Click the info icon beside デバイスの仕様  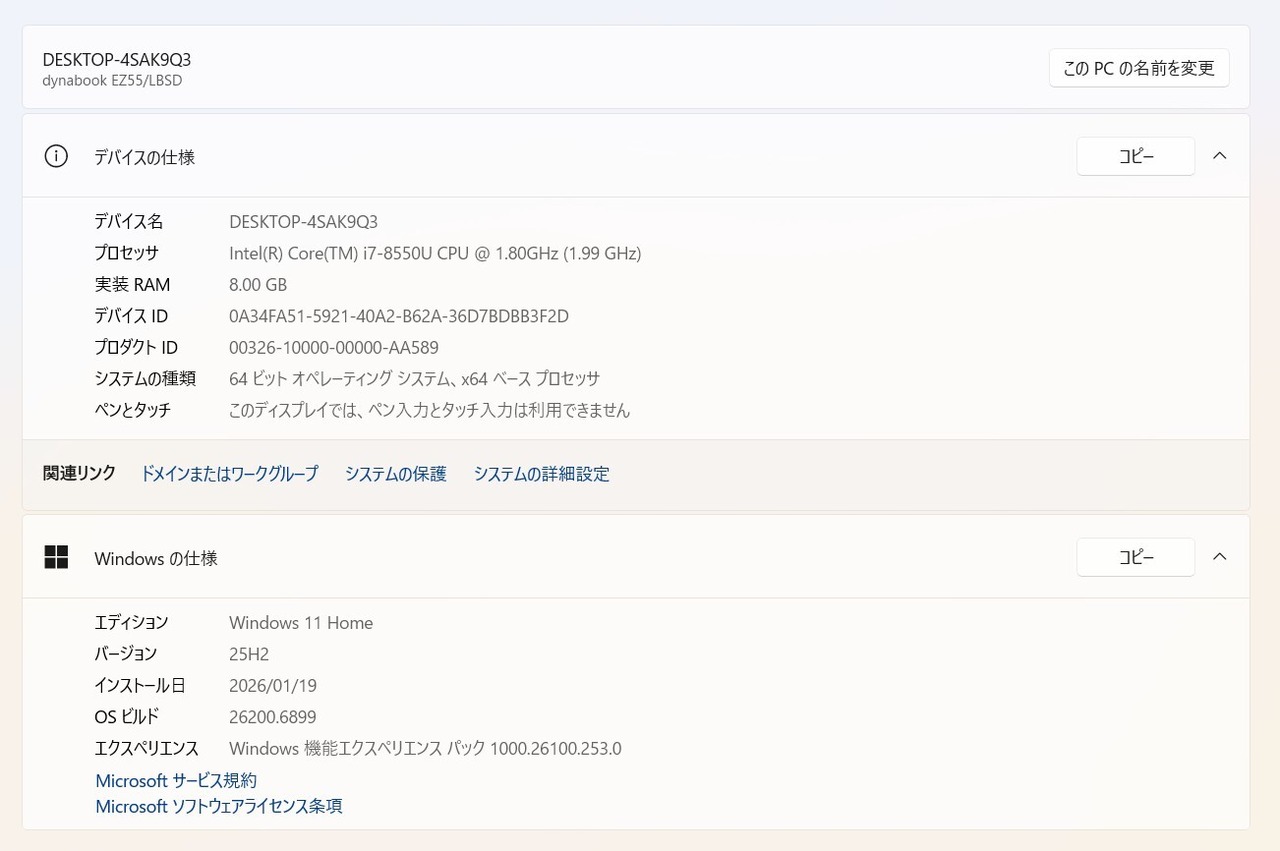coord(56,156)
